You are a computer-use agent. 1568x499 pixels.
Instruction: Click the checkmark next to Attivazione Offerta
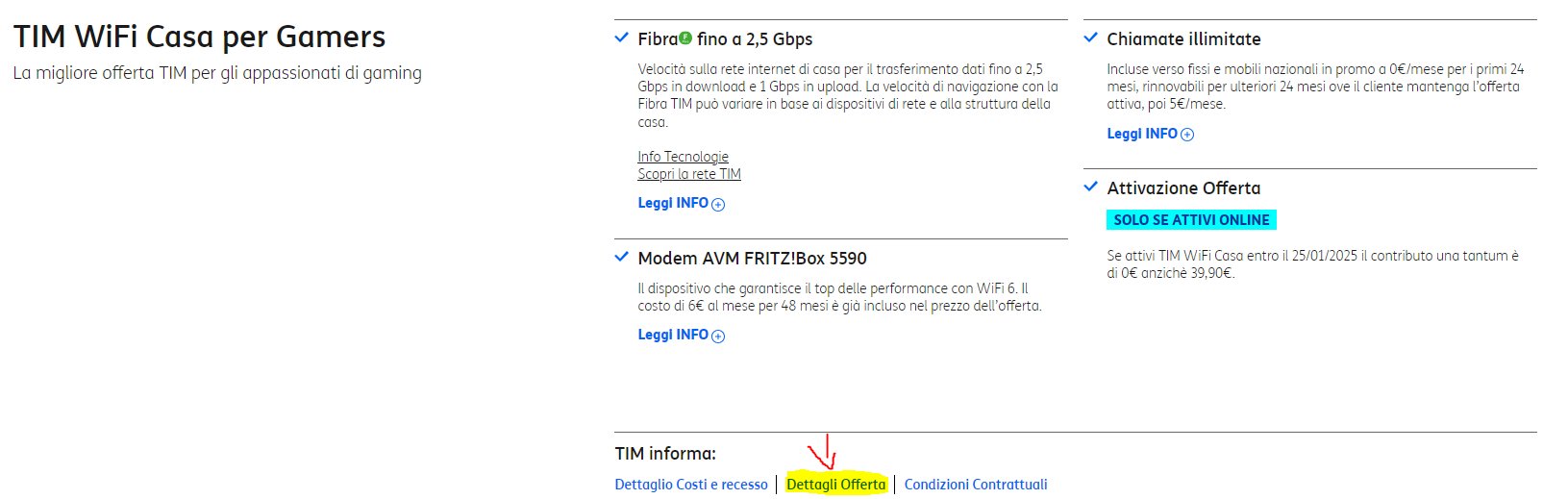click(1090, 187)
